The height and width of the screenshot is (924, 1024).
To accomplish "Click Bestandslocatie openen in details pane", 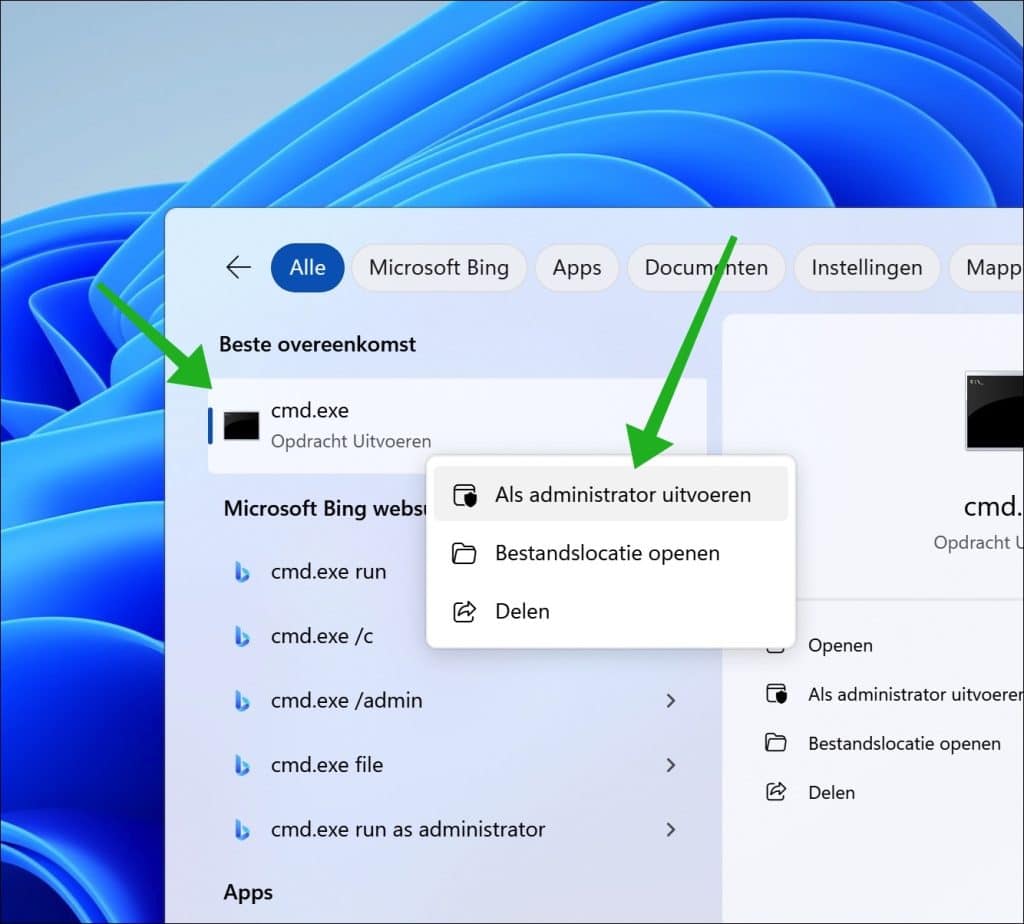I will click(x=904, y=743).
